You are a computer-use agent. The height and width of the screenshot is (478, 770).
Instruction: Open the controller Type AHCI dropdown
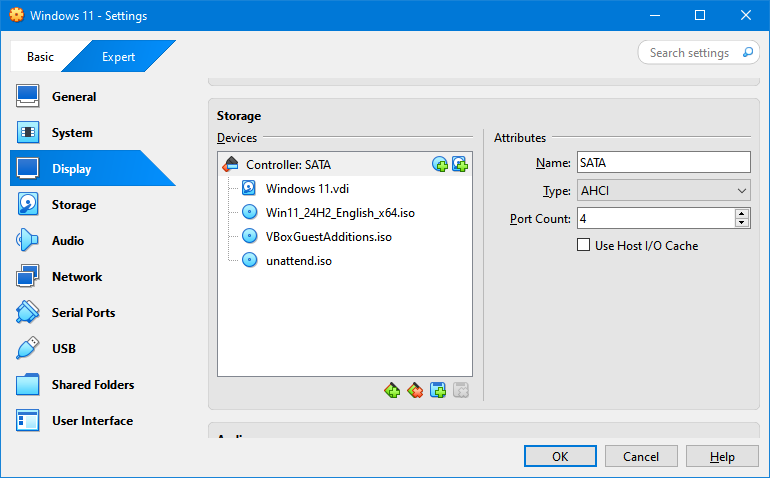point(663,191)
